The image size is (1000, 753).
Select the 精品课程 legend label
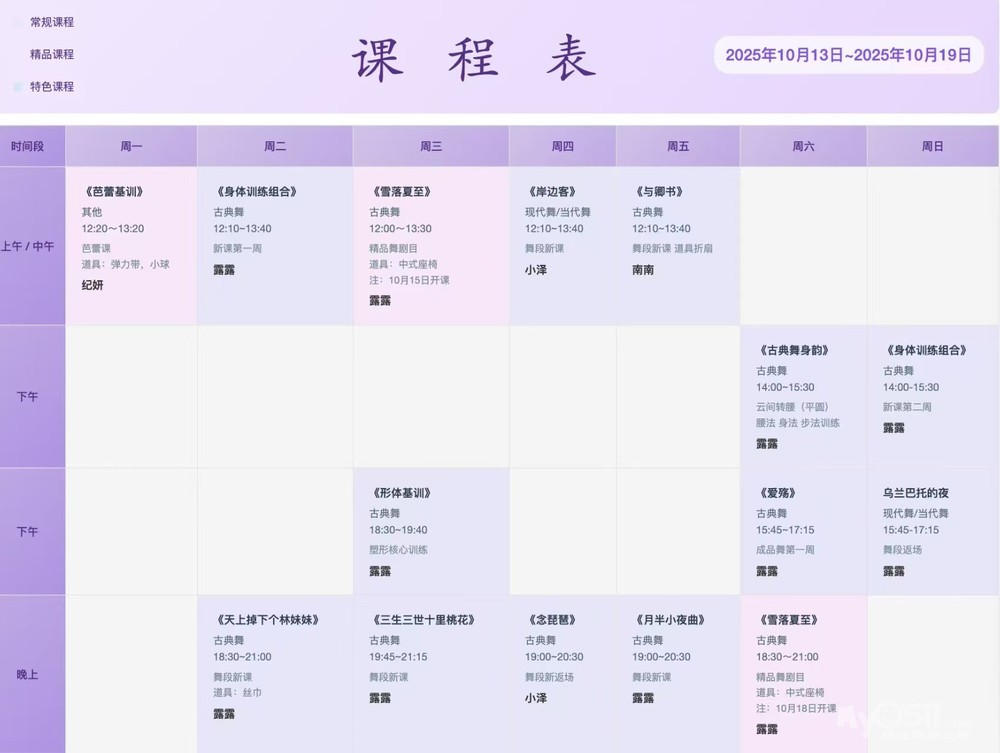[x=52, y=55]
